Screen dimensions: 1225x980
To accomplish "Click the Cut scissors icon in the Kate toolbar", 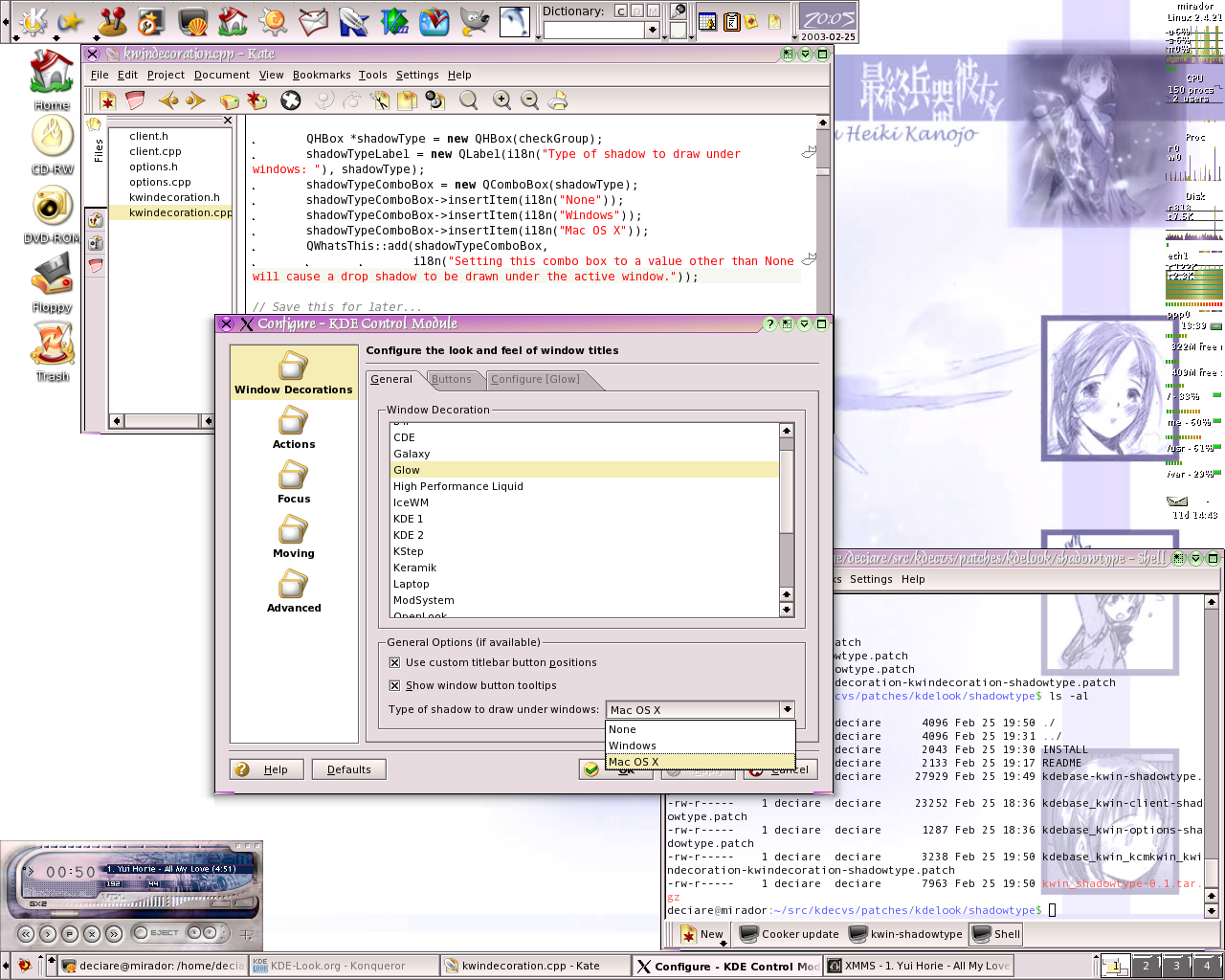I will (x=380, y=100).
